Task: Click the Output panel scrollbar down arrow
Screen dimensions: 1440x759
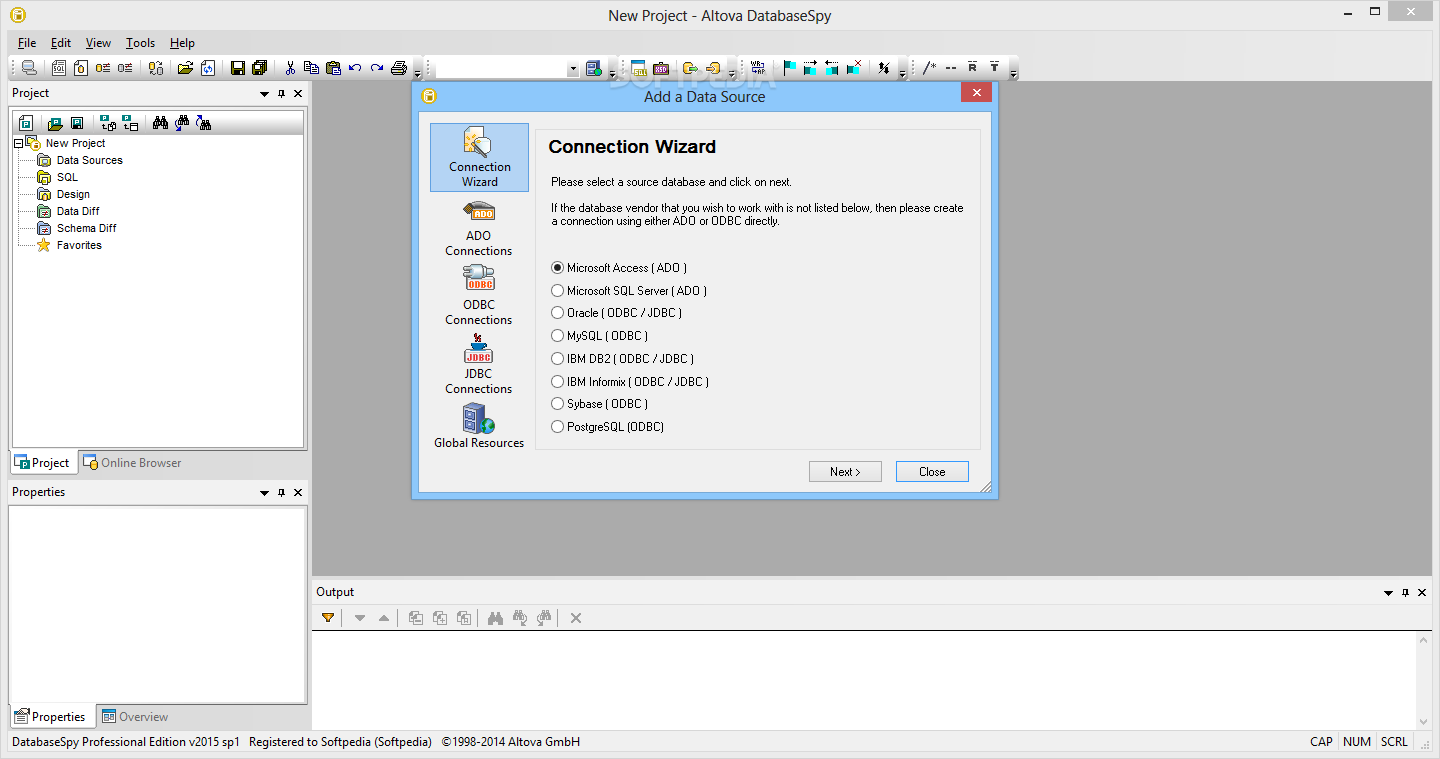Action: [x=1425, y=721]
